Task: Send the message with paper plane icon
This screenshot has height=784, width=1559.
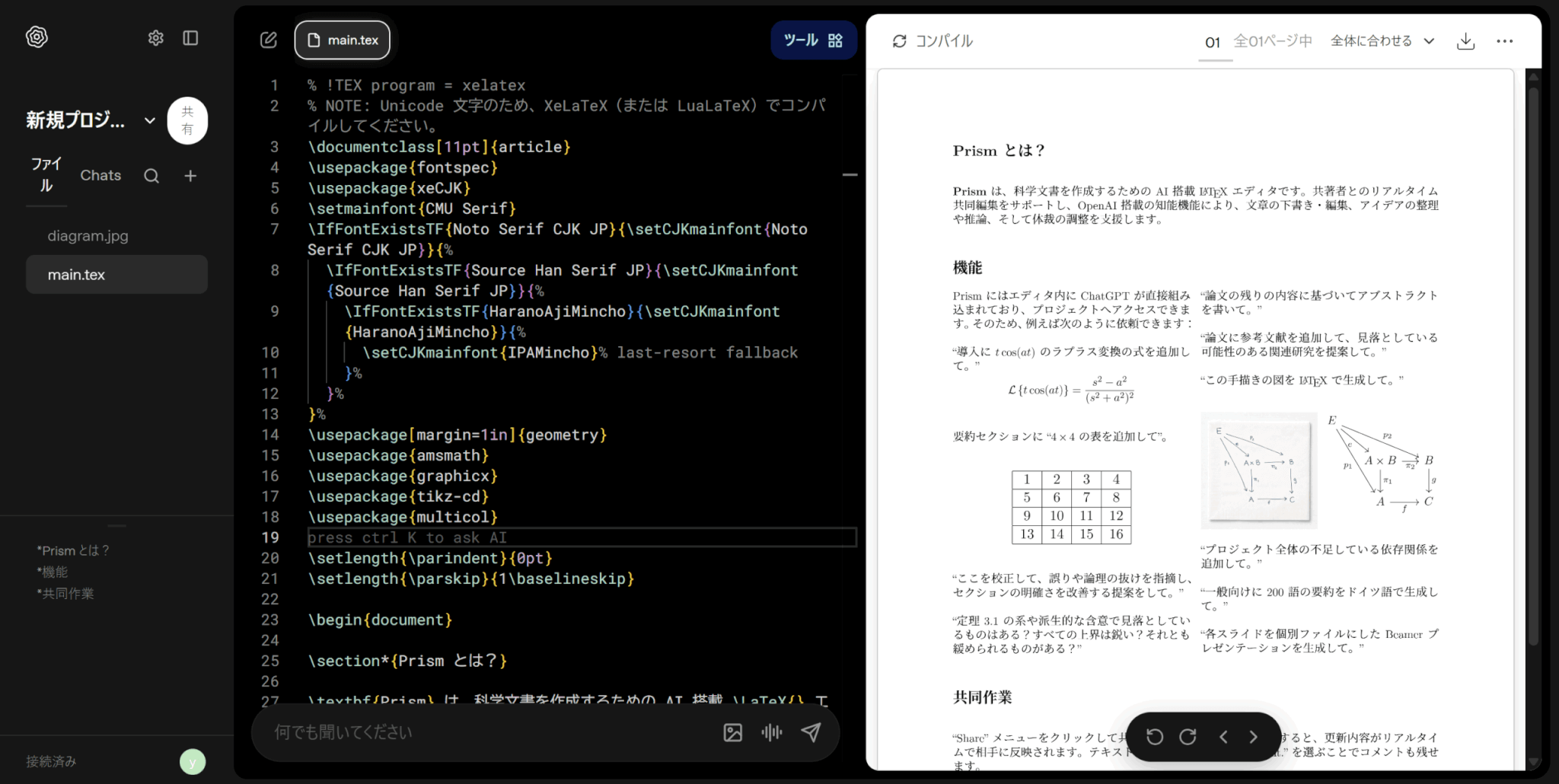Action: [811, 732]
